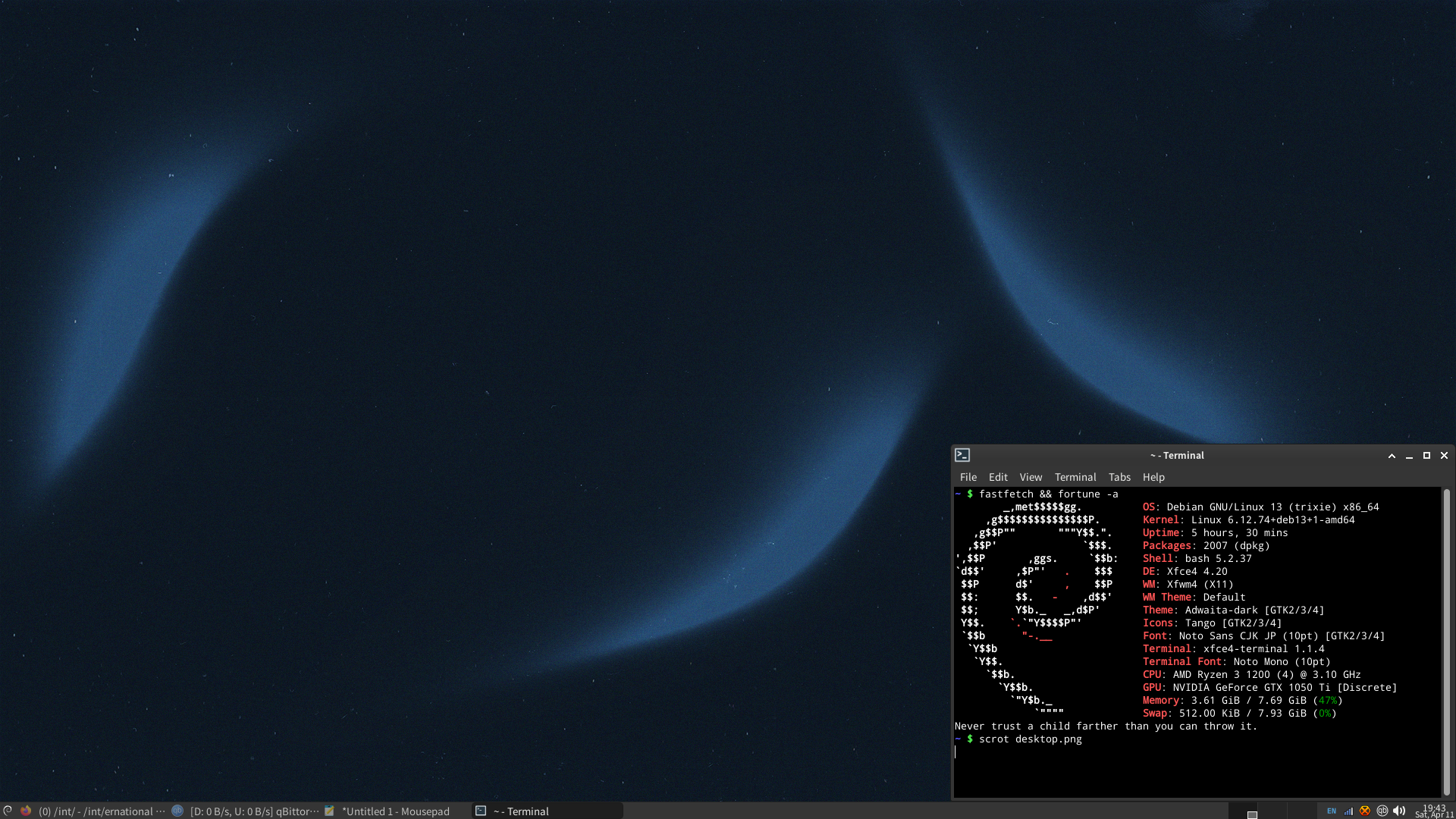
Task: Open the Edit menu in Terminal
Action: [998, 477]
